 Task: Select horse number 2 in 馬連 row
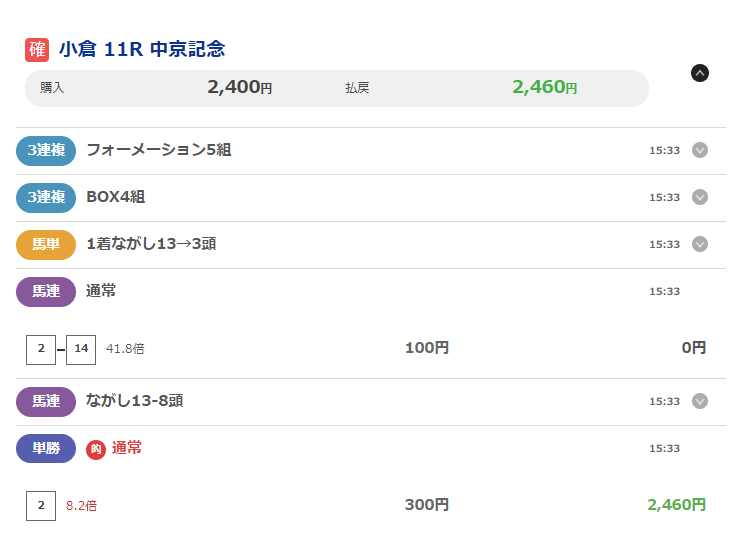(x=41, y=348)
